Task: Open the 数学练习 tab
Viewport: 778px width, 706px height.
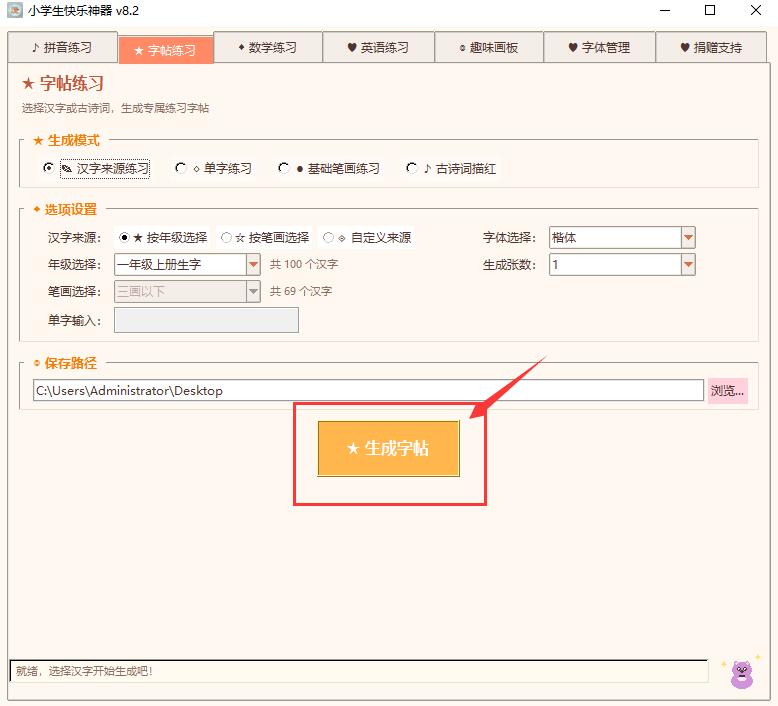Action: coord(268,48)
